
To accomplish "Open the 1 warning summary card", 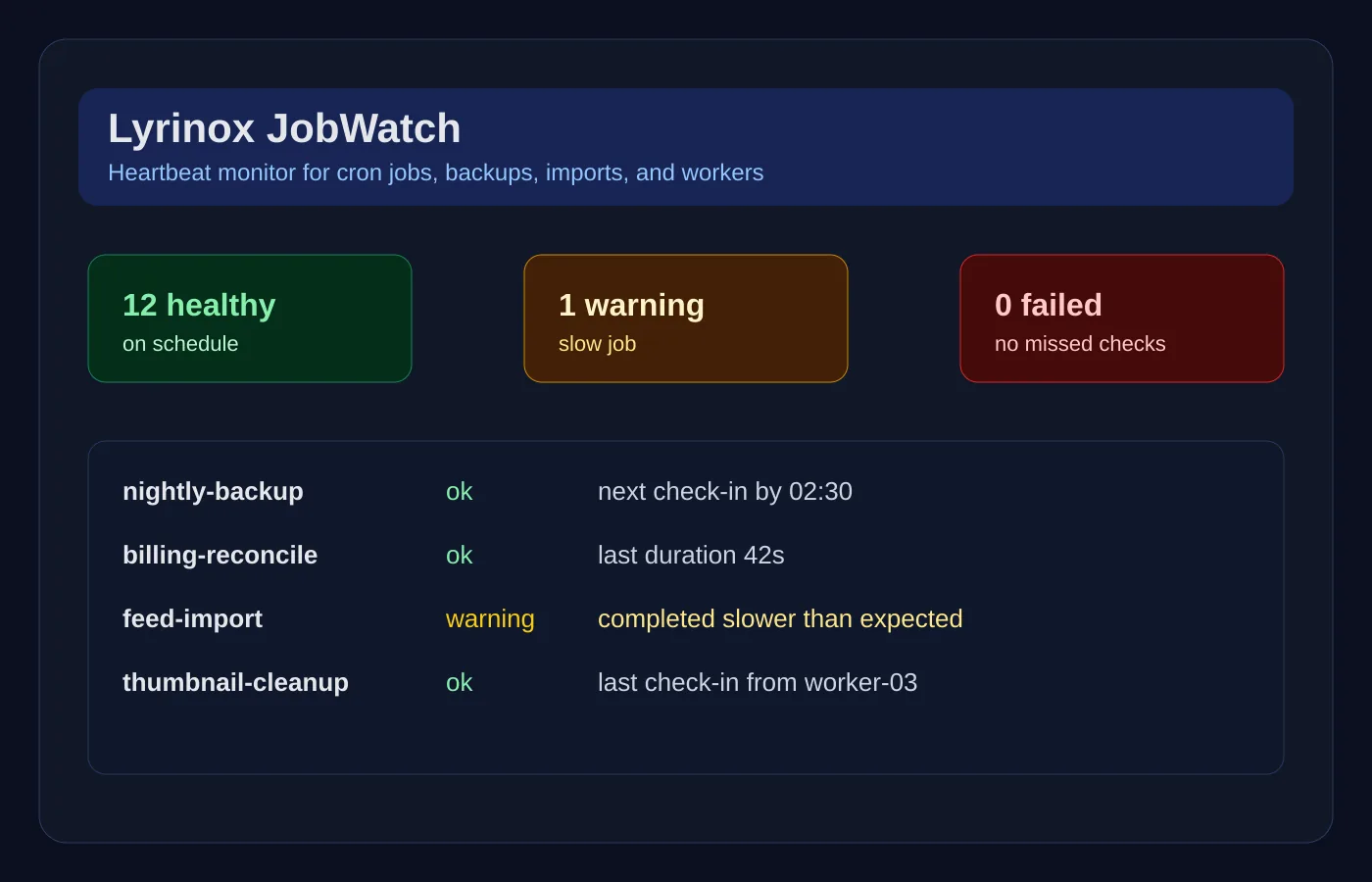I will (x=686, y=318).
